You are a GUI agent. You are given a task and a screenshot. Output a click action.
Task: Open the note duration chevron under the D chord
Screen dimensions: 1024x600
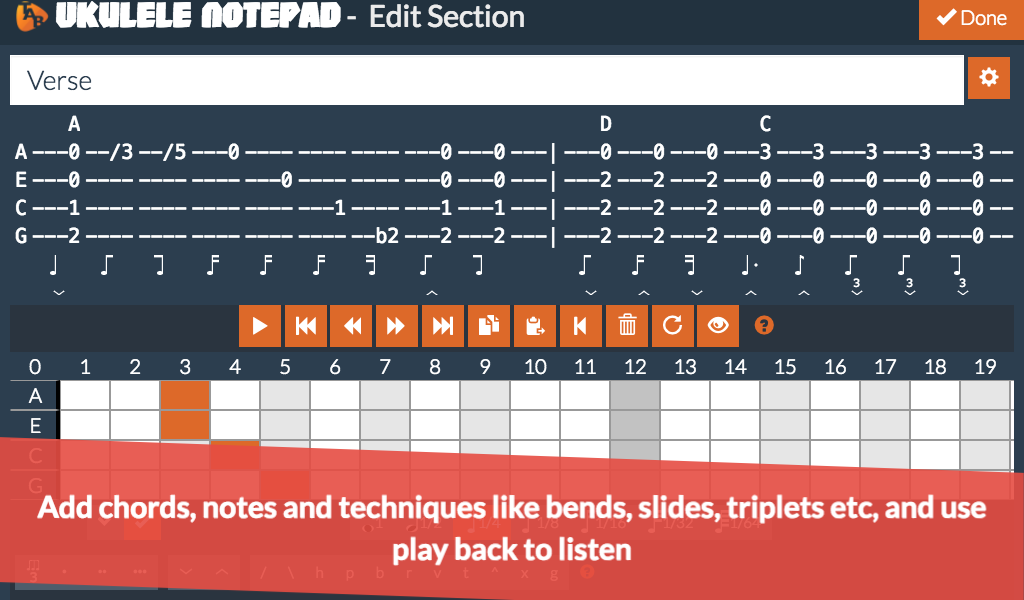pos(591,291)
